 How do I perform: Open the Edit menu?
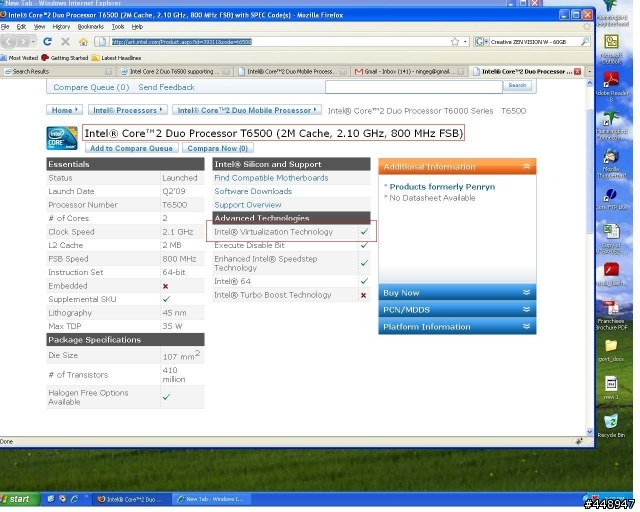(x=21, y=27)
